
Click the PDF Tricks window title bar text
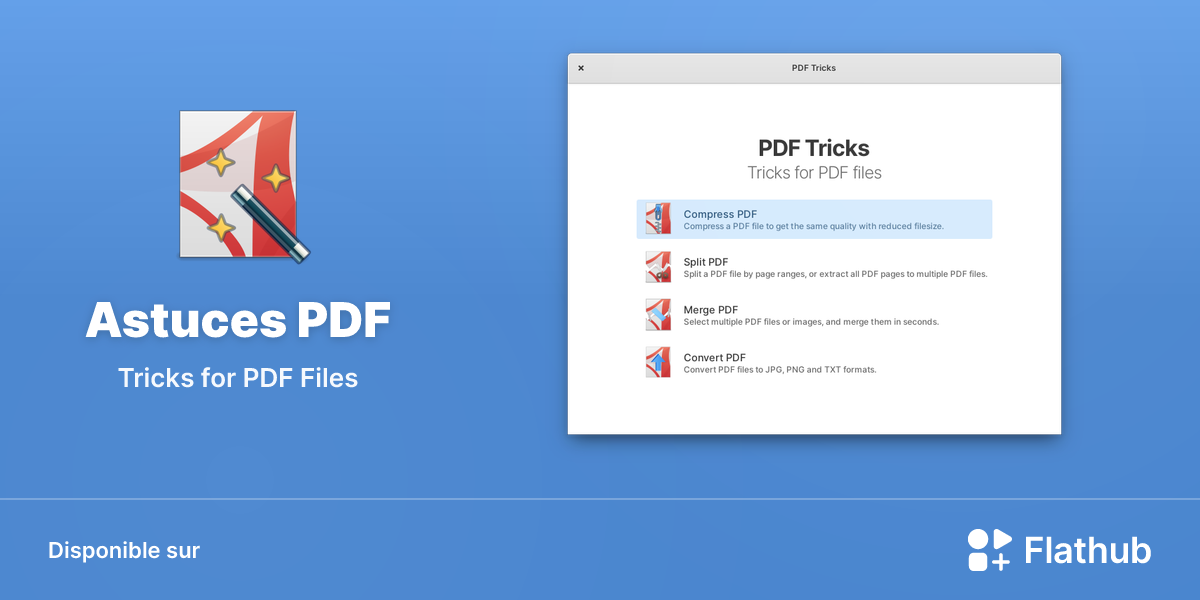click(x=814, y=68)
